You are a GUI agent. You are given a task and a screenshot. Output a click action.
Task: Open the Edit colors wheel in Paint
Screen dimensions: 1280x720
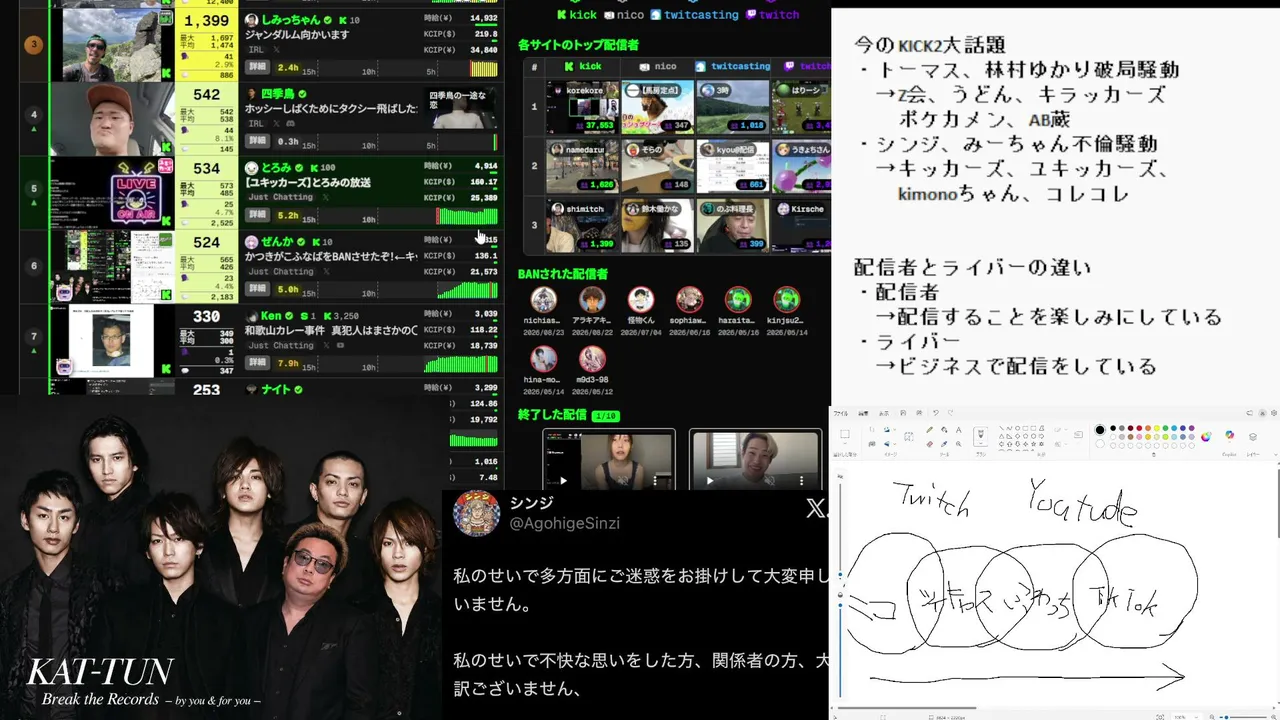(x=1206, y=436)
